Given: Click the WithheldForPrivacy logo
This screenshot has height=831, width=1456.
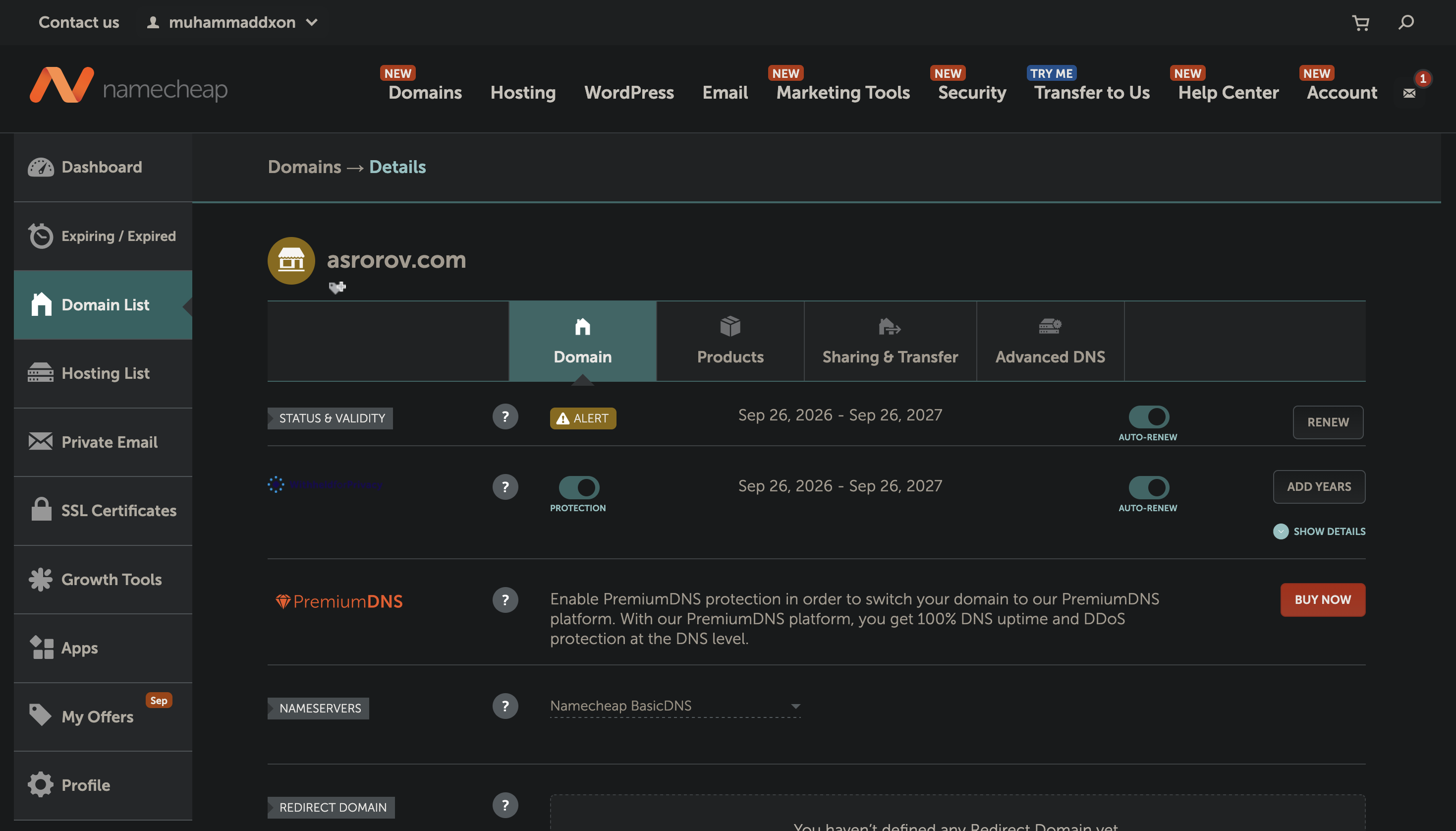Looking at the screenshot, I should 325,484.
